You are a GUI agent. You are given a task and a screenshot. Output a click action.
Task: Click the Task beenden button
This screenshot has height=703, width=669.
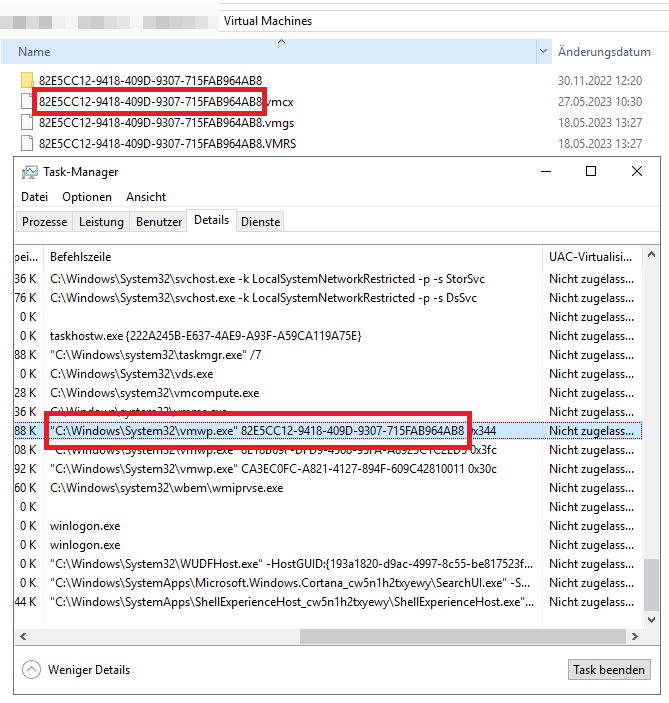(609, 670)
